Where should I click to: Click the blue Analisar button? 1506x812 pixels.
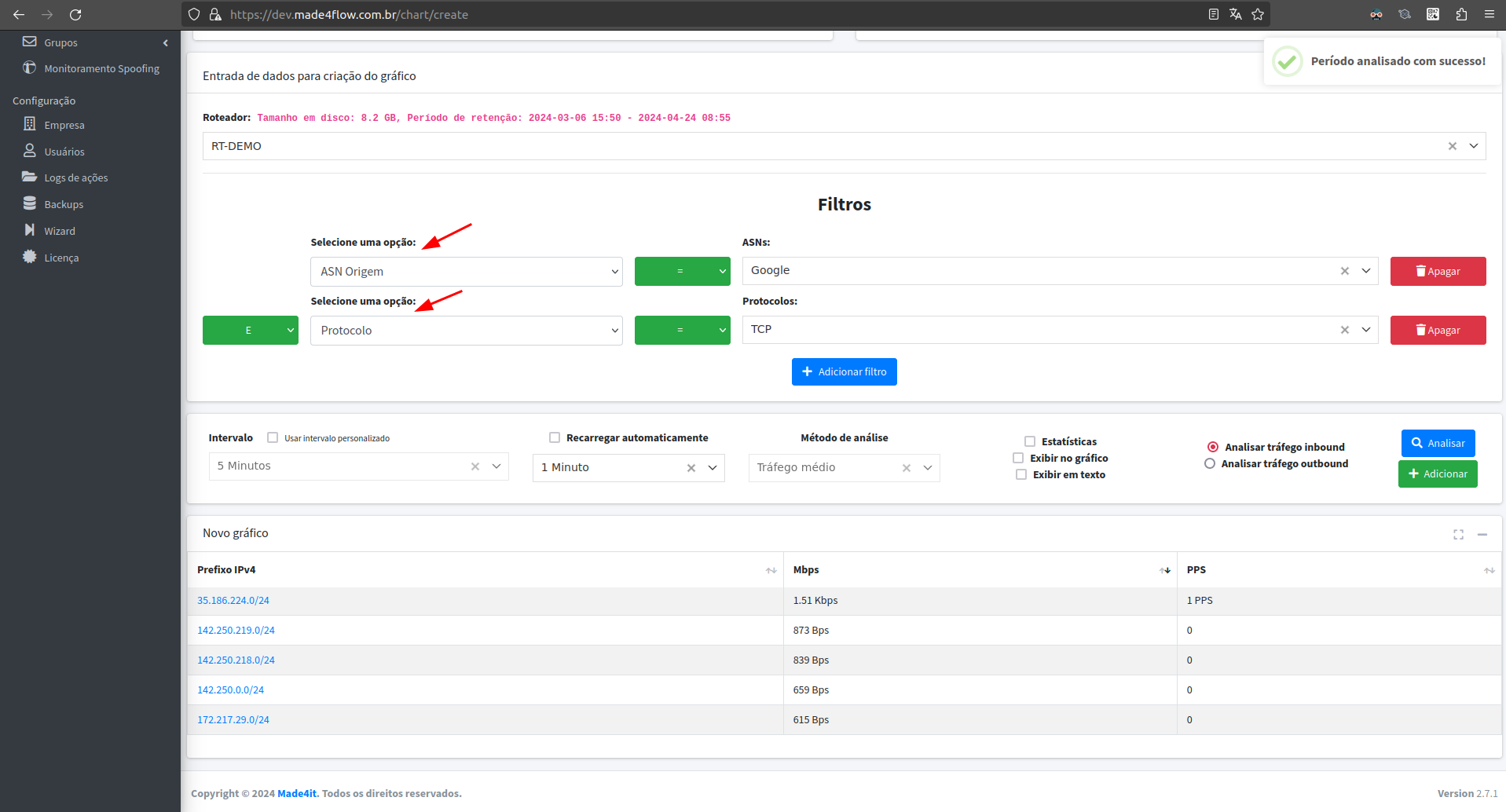1438,443
